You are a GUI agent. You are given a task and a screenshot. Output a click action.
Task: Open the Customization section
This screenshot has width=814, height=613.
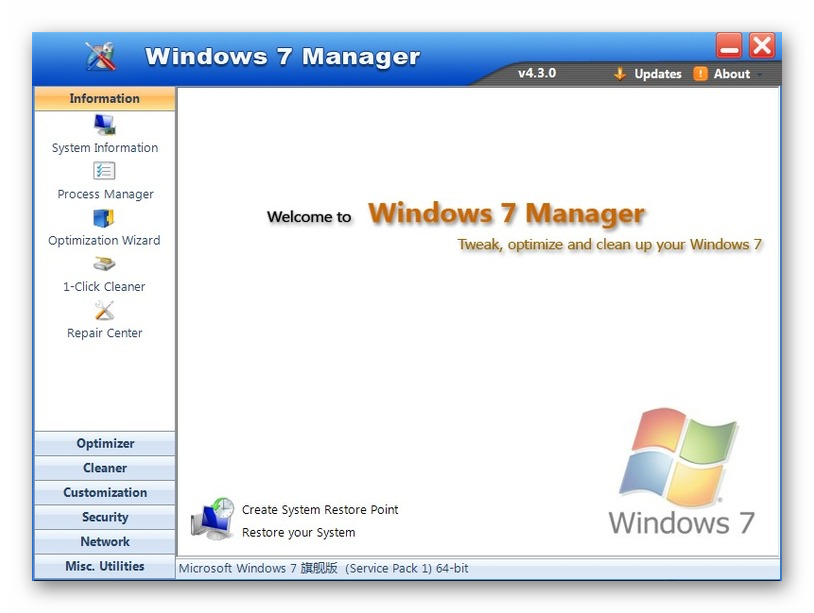[x=105, y=493]
